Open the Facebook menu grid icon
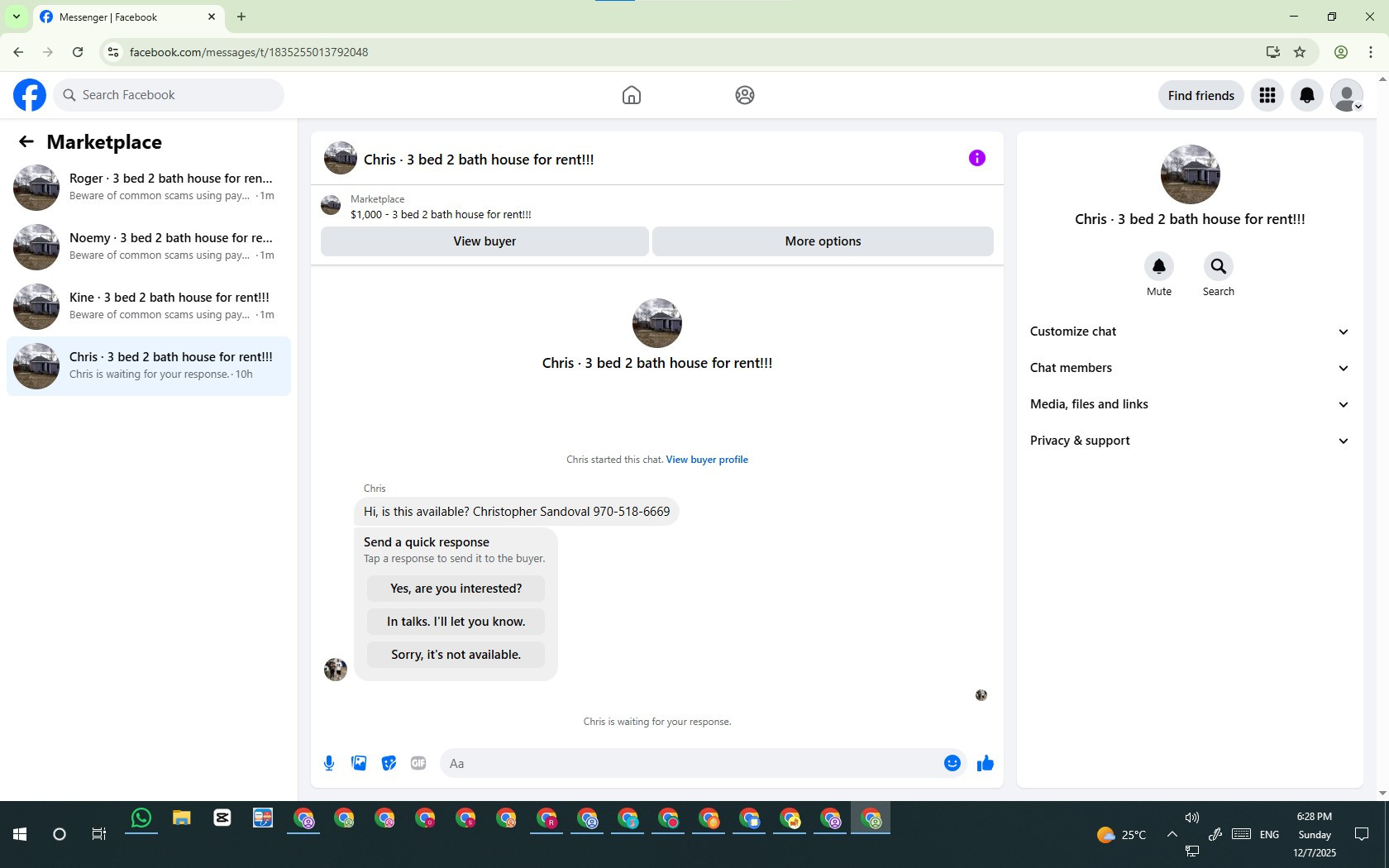1389x868 pixels. pyautogui.click(x=1267, y=95)
